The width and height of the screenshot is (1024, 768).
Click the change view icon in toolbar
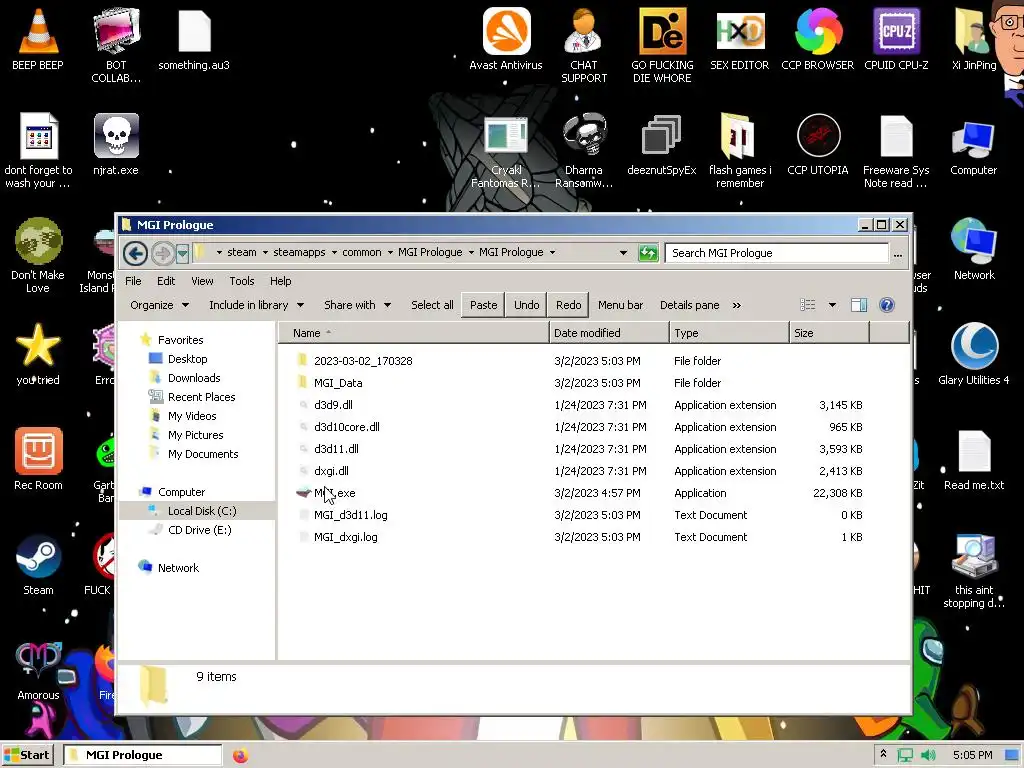[808, 305]
